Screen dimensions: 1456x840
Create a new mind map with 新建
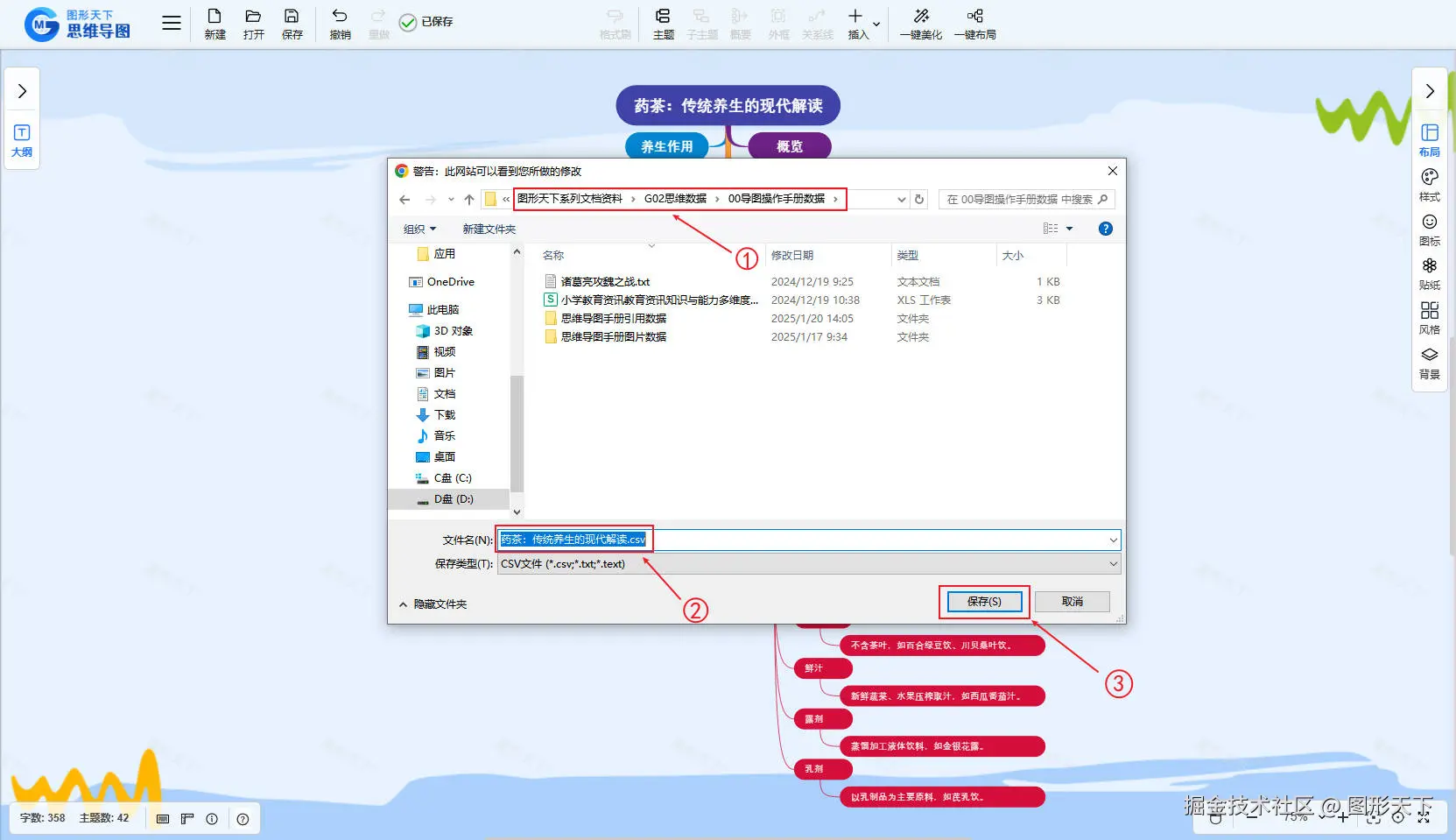(215, 24)
